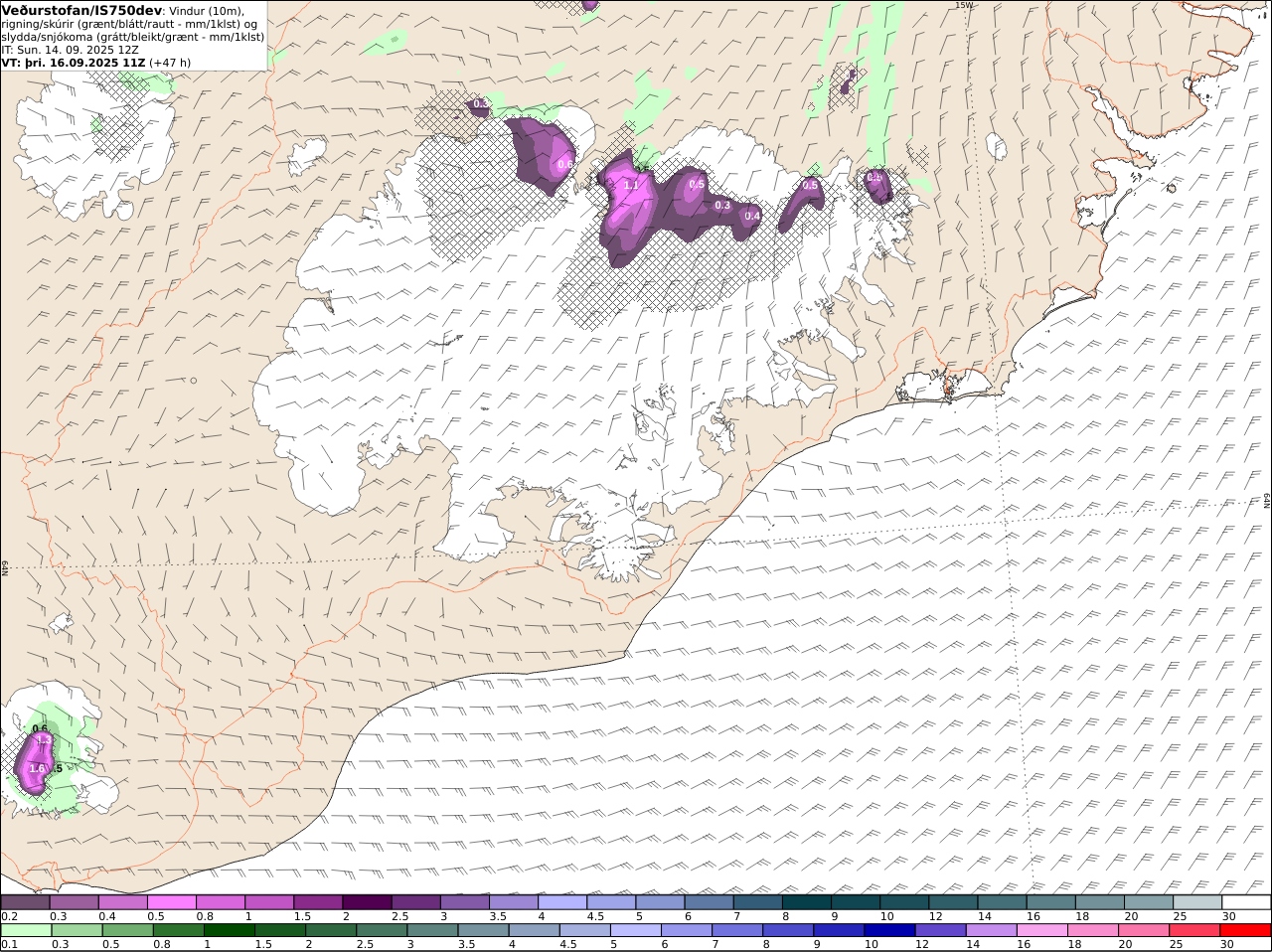Pick lower legend swatch between 5 and 6
This screenshot has height=952, width=1272.
pyautogui.click(x=637, y=931)
